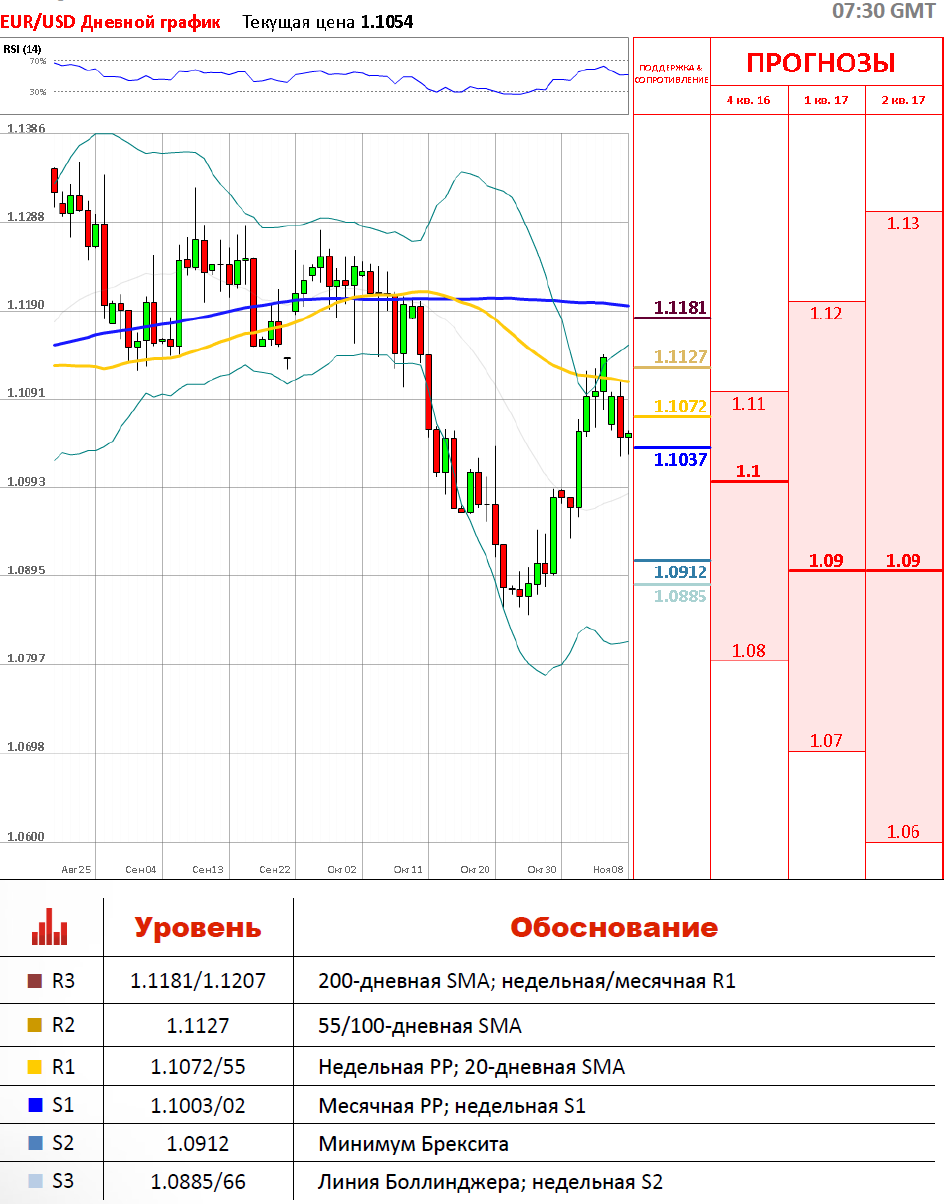Click the 1.1127 resistance level label
Screen dimensions: 949x1204
680,356
